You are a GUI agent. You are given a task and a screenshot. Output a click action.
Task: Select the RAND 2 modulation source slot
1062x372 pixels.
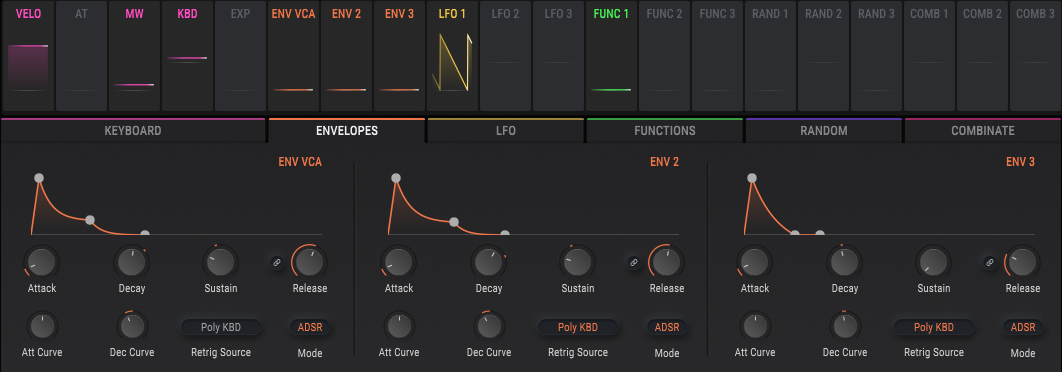824,56
